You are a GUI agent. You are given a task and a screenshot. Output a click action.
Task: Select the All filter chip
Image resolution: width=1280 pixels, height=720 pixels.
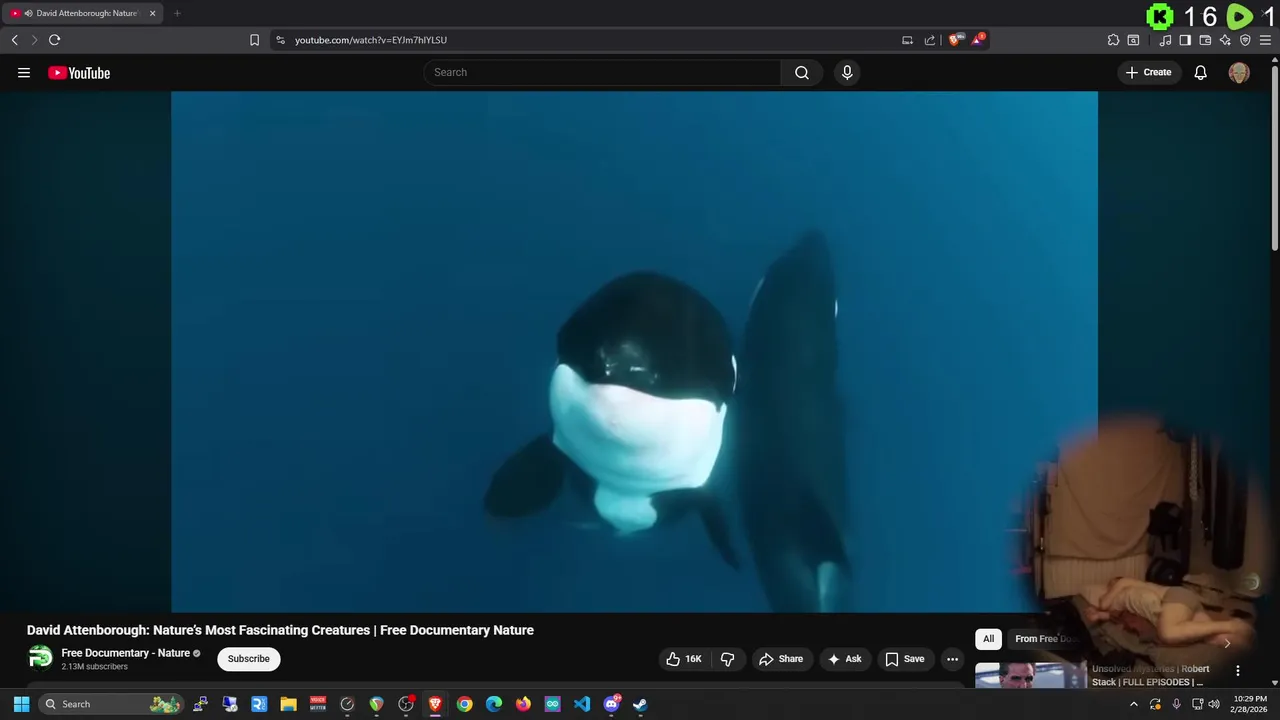(988, 639)
